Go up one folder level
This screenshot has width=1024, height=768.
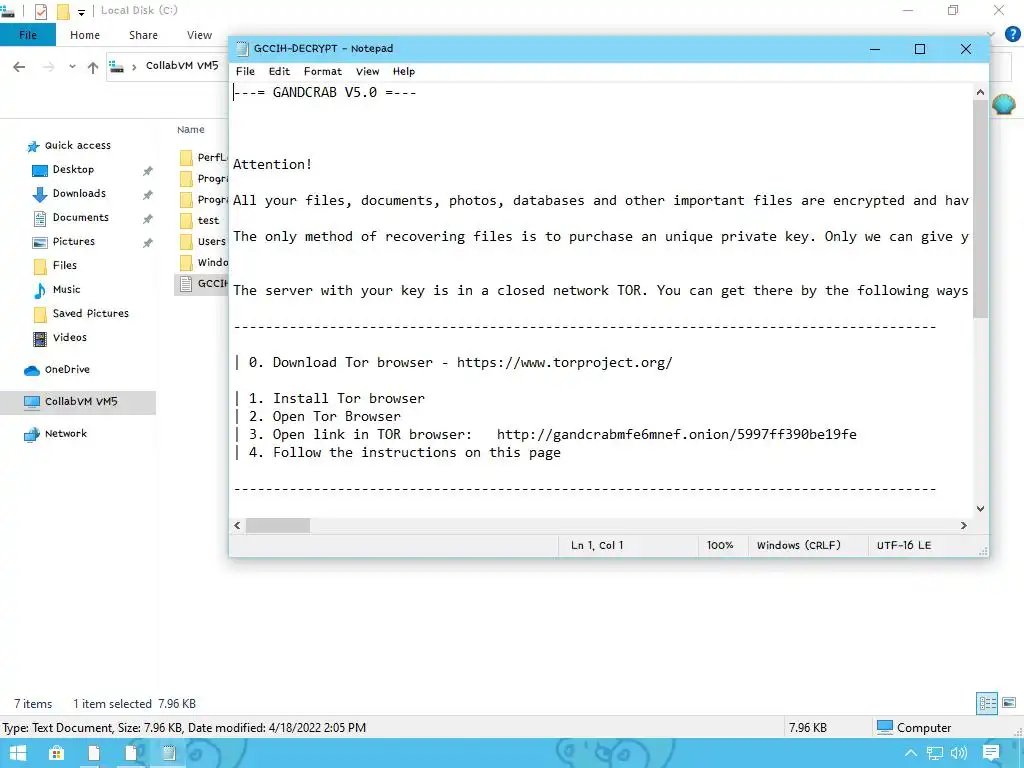coord(93,67)
